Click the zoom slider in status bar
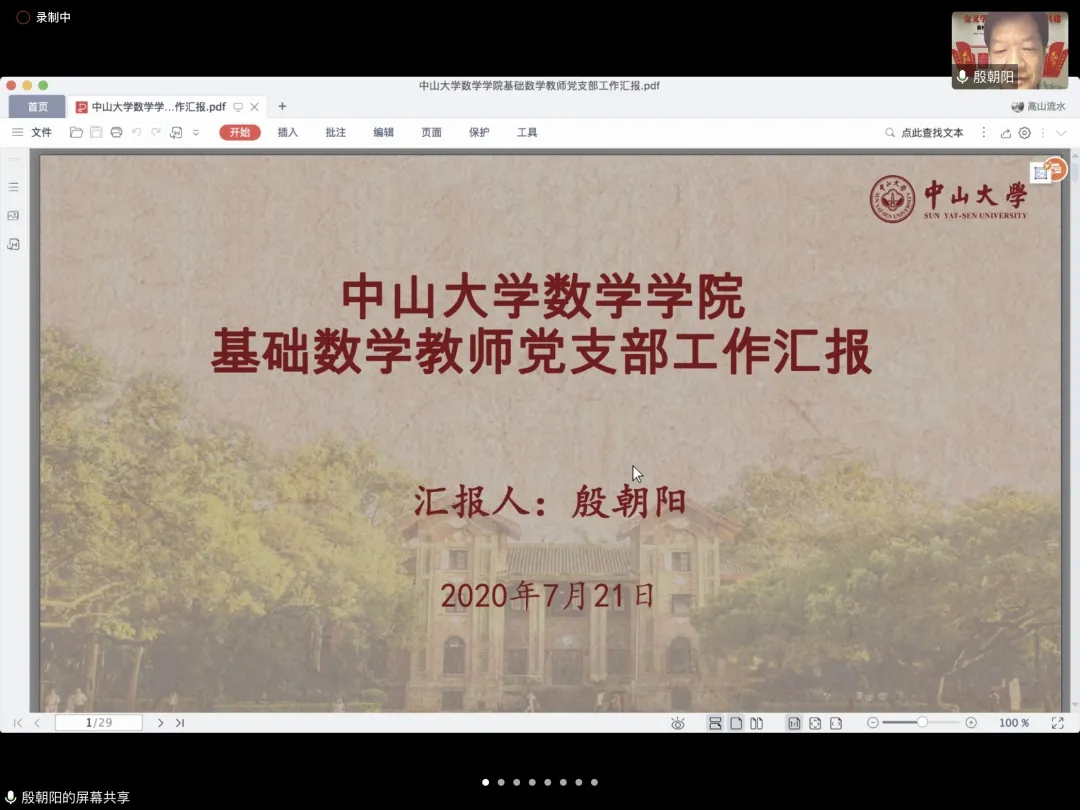Screen dimensions: 1080x810 [x=921, y=722]
